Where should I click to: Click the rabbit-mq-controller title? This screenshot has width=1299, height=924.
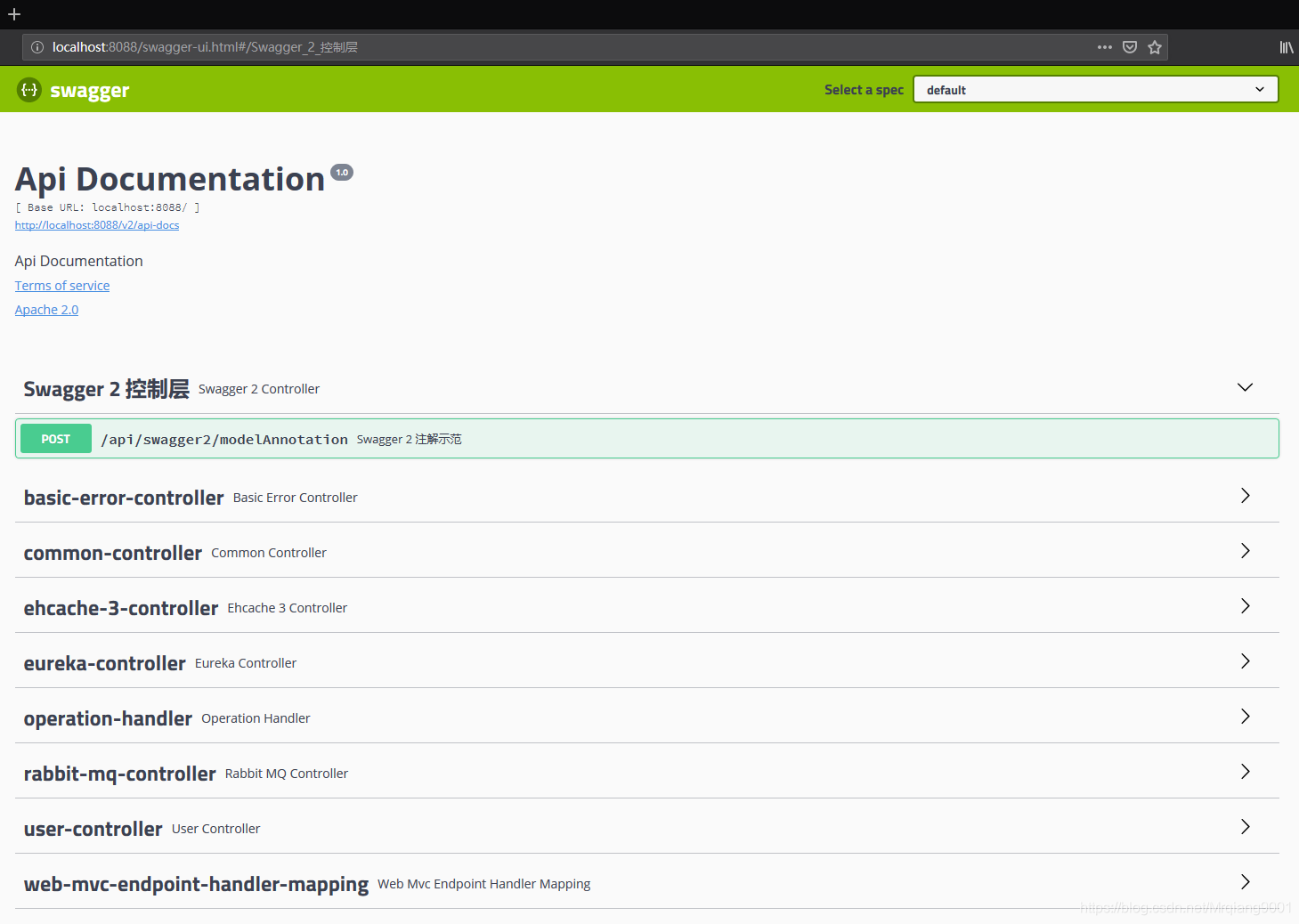click(x=120, y=774)
